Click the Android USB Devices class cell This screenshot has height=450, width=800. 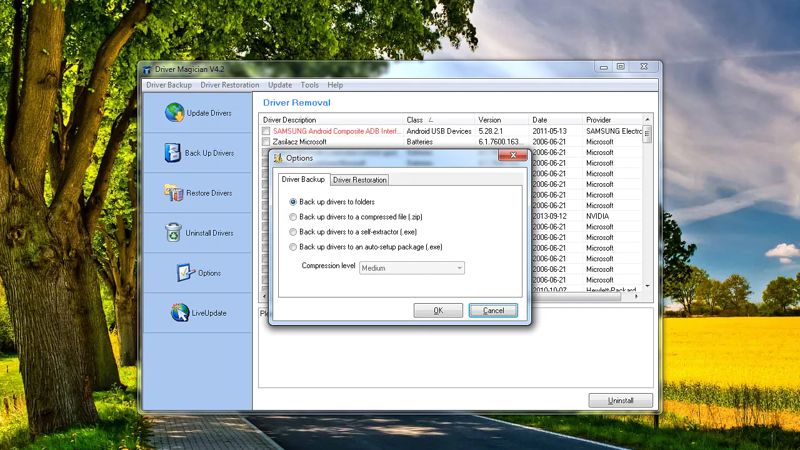[x=439, y=131]
